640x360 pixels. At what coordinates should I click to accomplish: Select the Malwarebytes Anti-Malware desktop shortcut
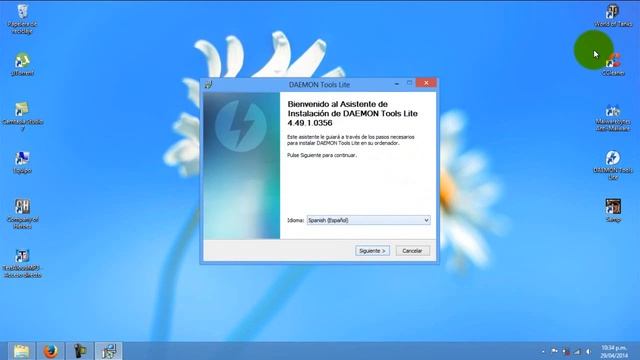click(613, 118)
